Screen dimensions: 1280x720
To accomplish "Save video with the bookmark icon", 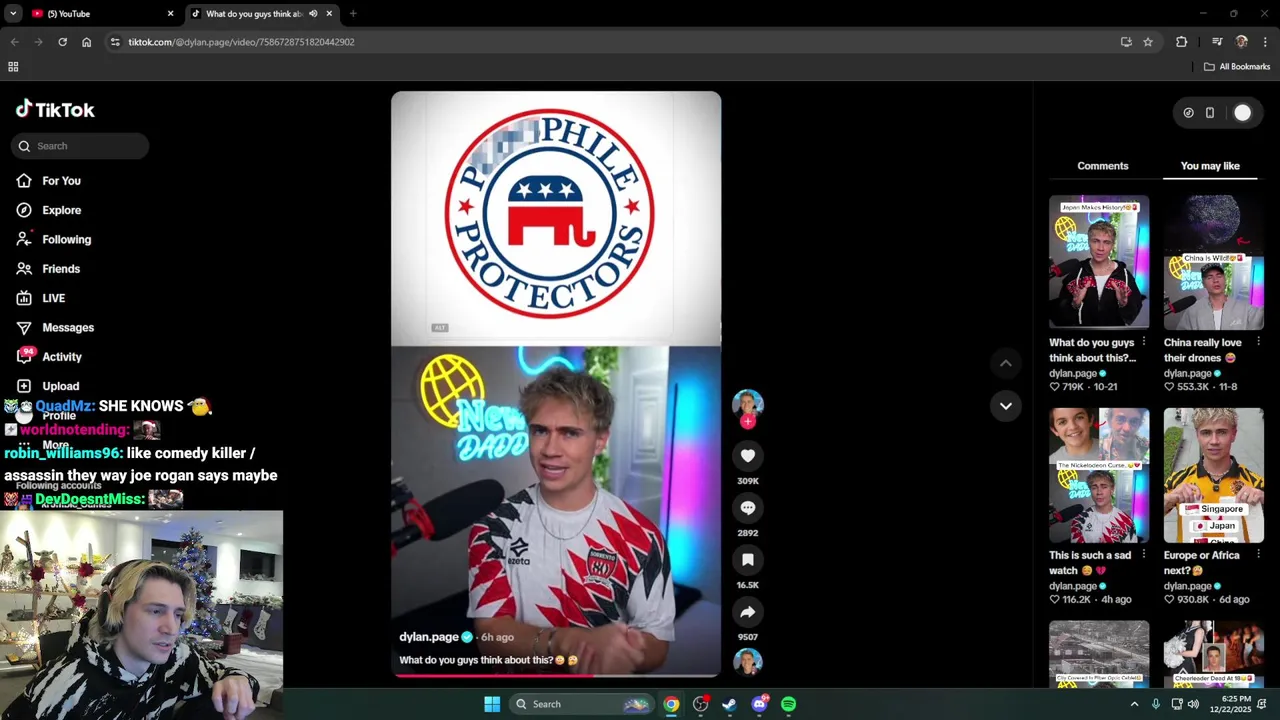I will coord(747,560).
